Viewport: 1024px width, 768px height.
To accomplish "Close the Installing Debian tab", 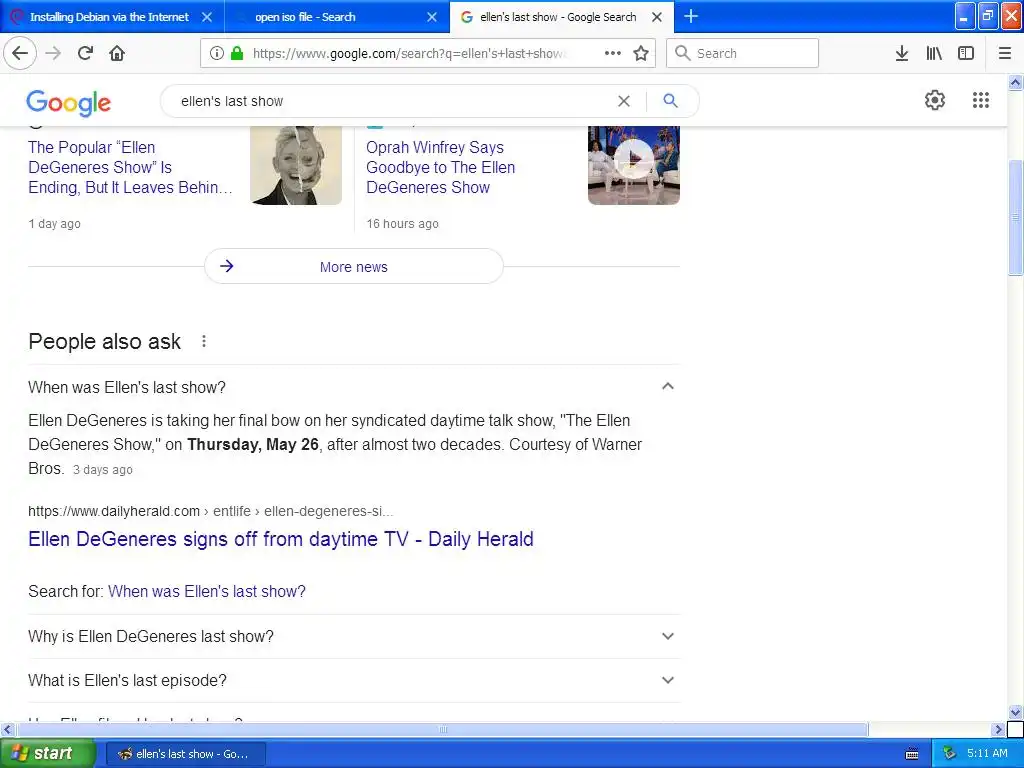I will [207, 17].
